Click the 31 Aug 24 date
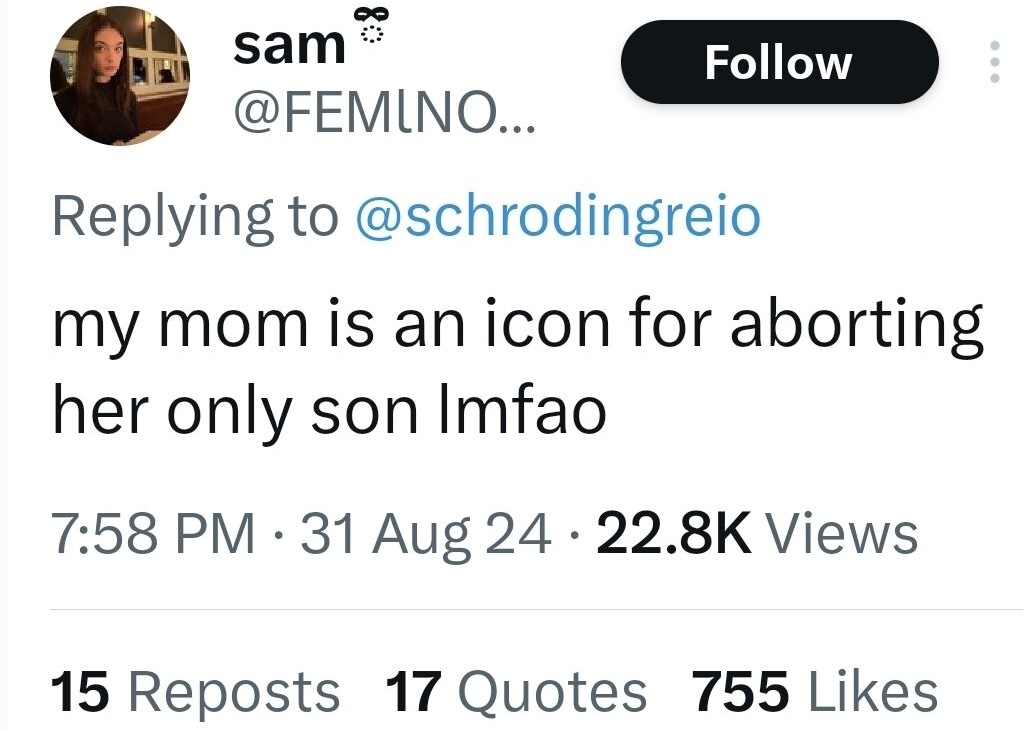 [426, 533]
